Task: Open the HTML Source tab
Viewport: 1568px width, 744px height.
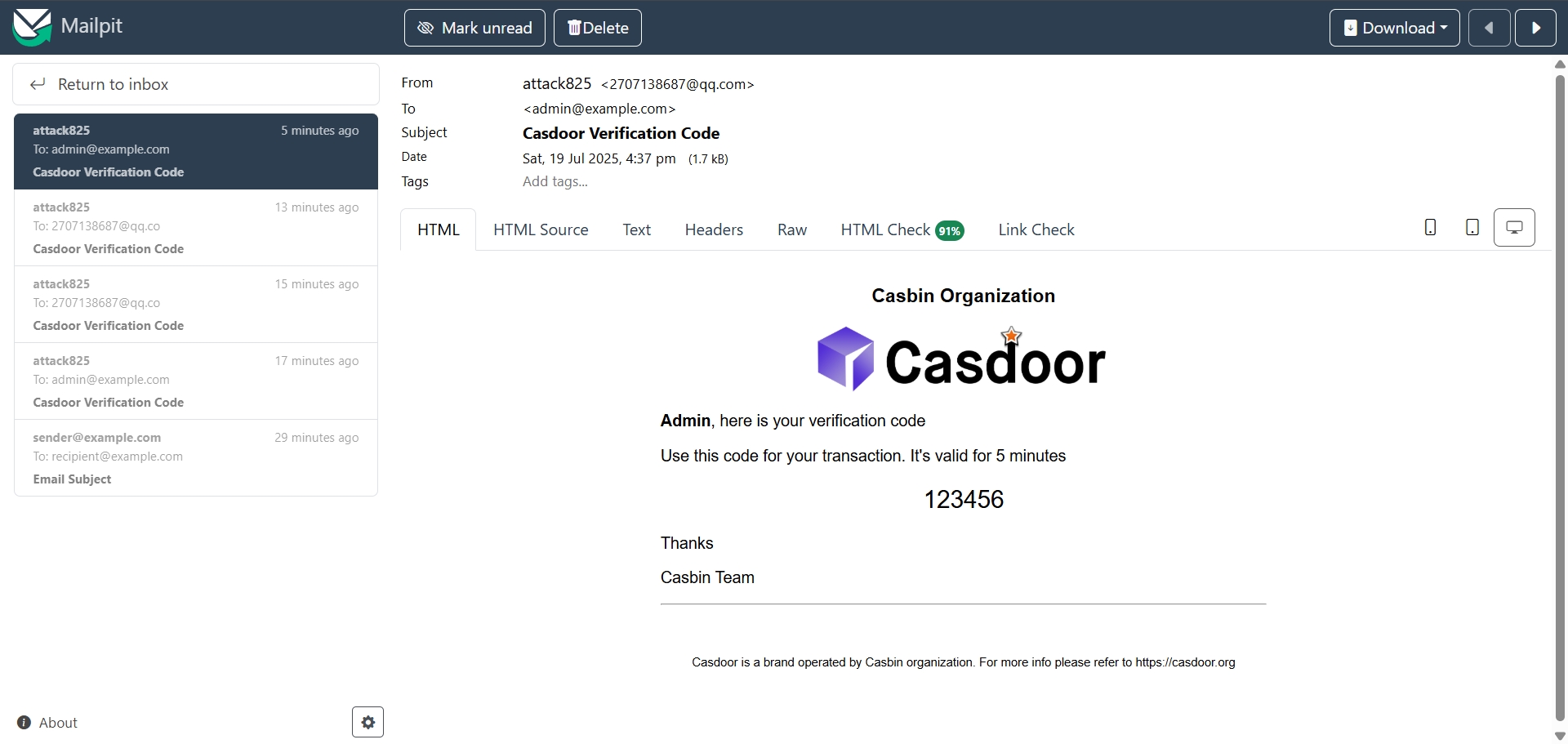Action: (x=541, y=230)
